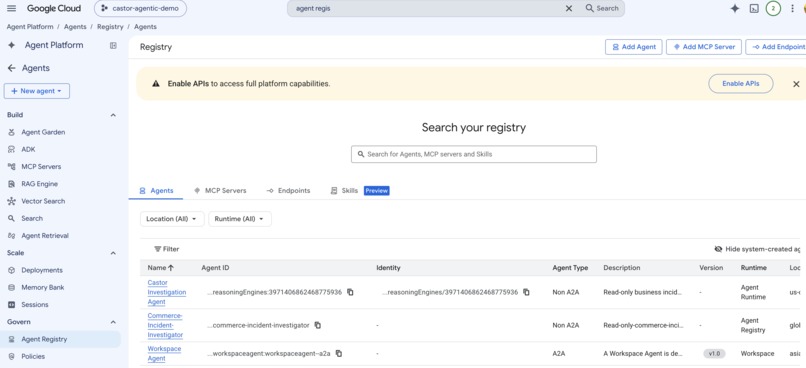The width and height of the screenshot is (806, 368).
Task: Open the Workspace Agent link
Action: tap(164, 354)
